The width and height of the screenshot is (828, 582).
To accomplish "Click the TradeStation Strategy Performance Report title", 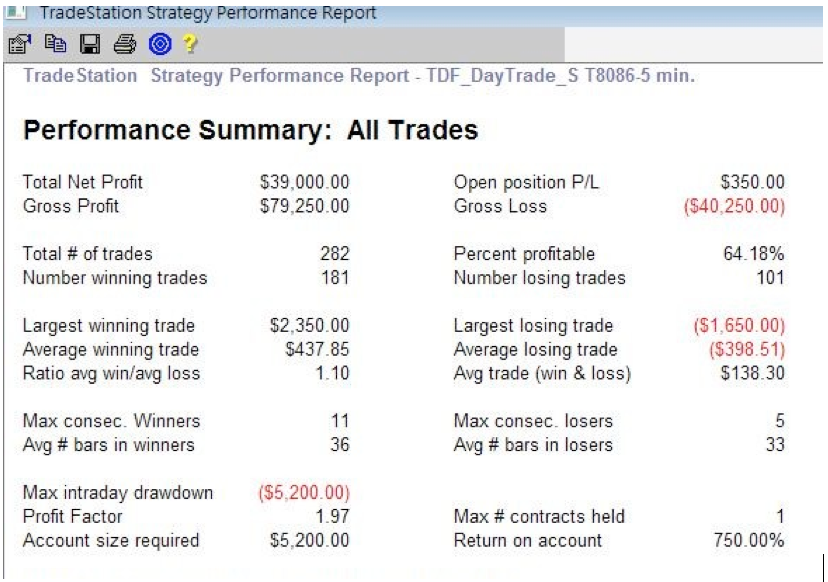I will click(207, 13).
